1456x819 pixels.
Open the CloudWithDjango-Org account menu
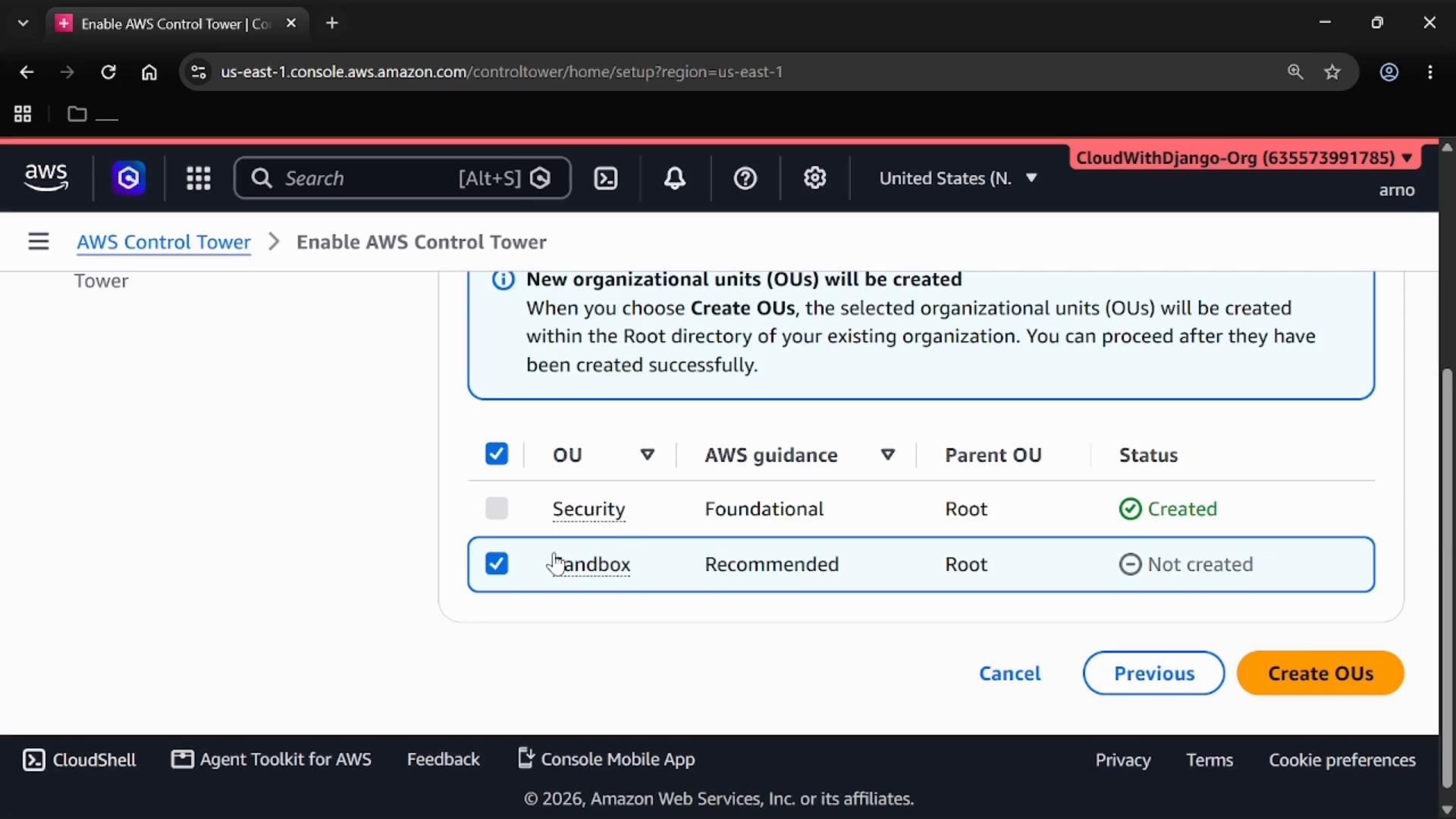[1244, 158]
